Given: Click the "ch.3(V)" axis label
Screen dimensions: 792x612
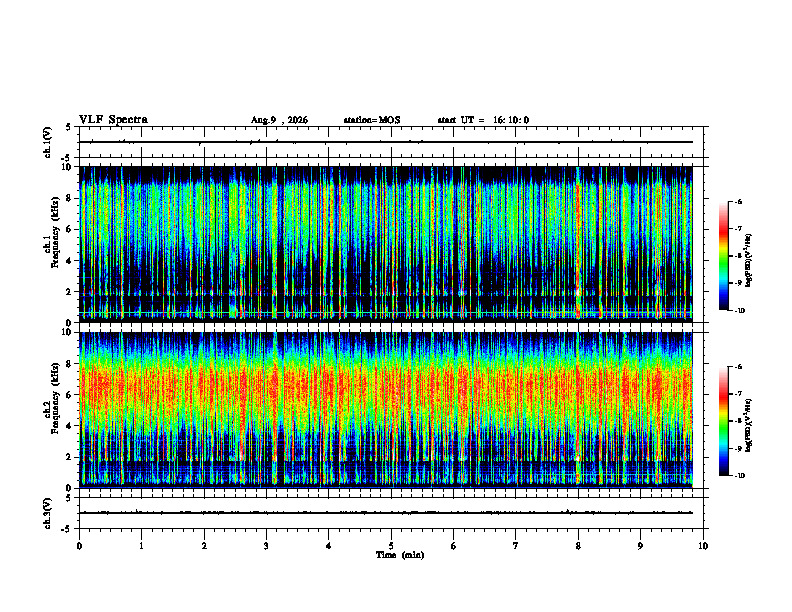Looking at the screenshot, I should pyautogui.click(x=47, y=513).
